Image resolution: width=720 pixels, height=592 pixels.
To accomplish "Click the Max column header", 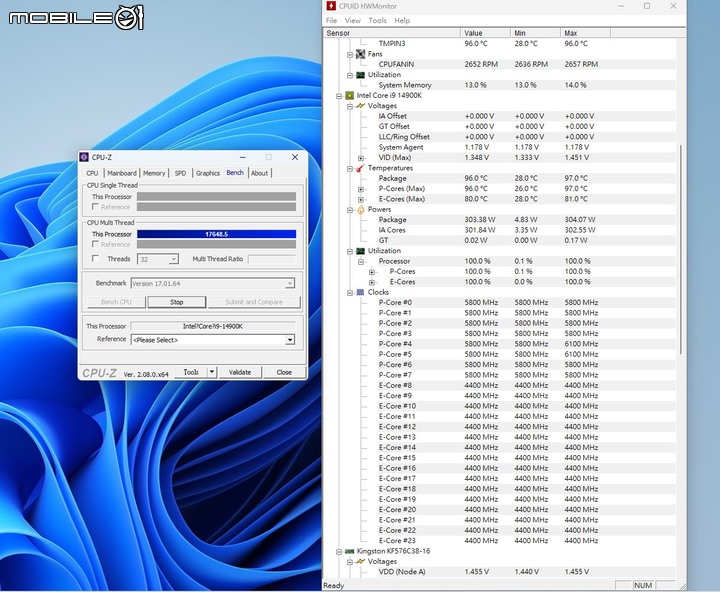I will 585,33.
